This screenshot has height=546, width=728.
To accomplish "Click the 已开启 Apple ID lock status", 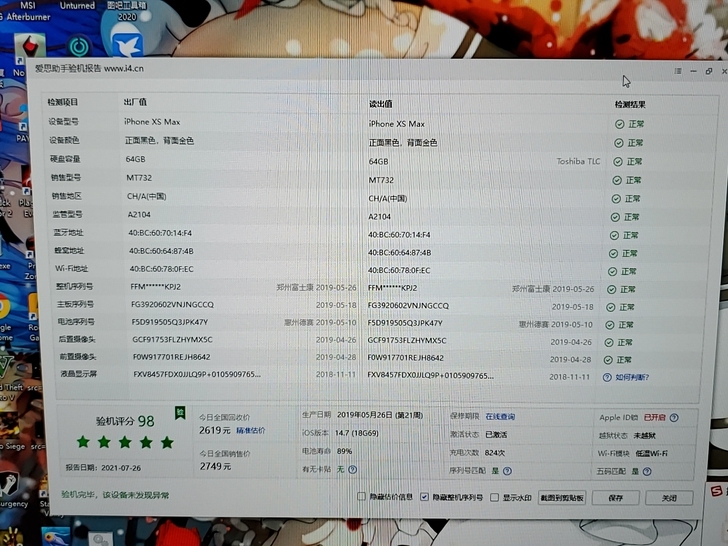I will (x=655, y=417).
